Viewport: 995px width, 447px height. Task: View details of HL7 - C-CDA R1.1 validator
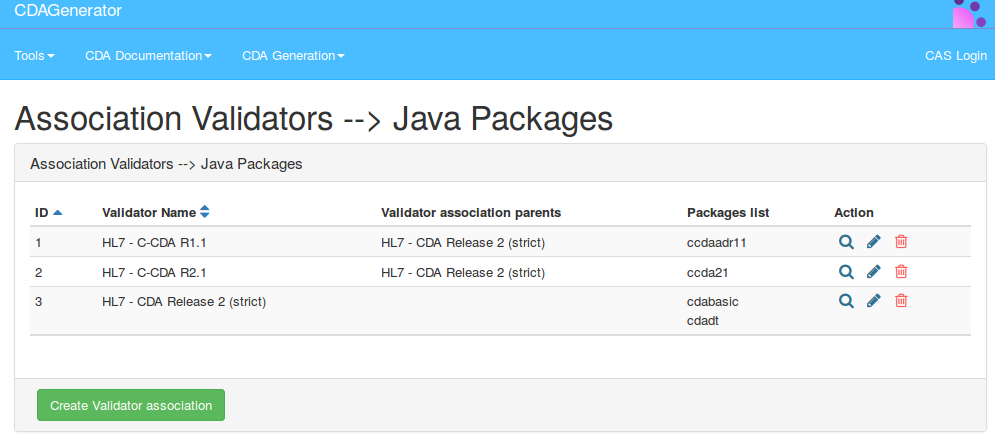coord(846,242)
